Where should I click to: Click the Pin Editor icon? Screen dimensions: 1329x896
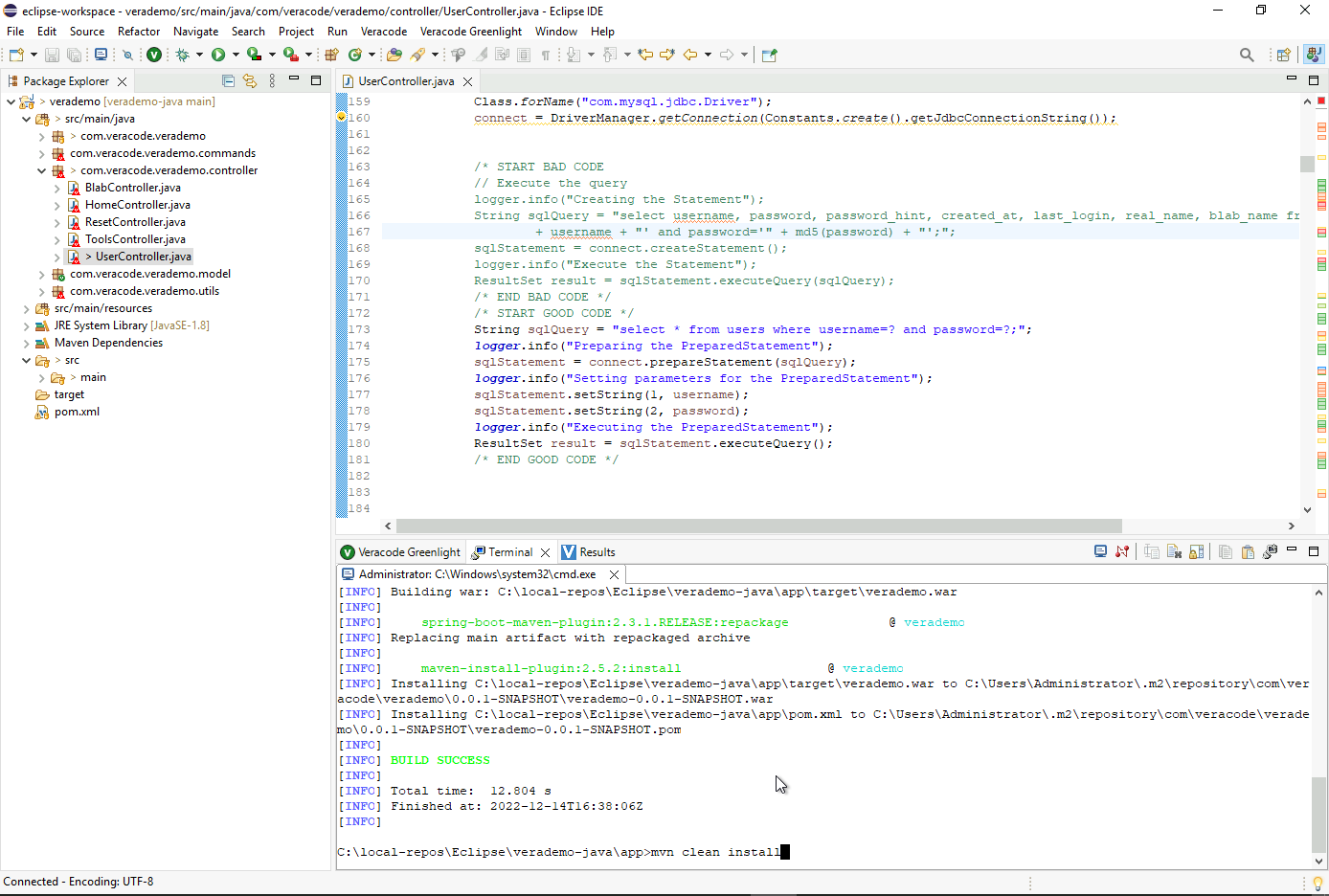point(769,55)
